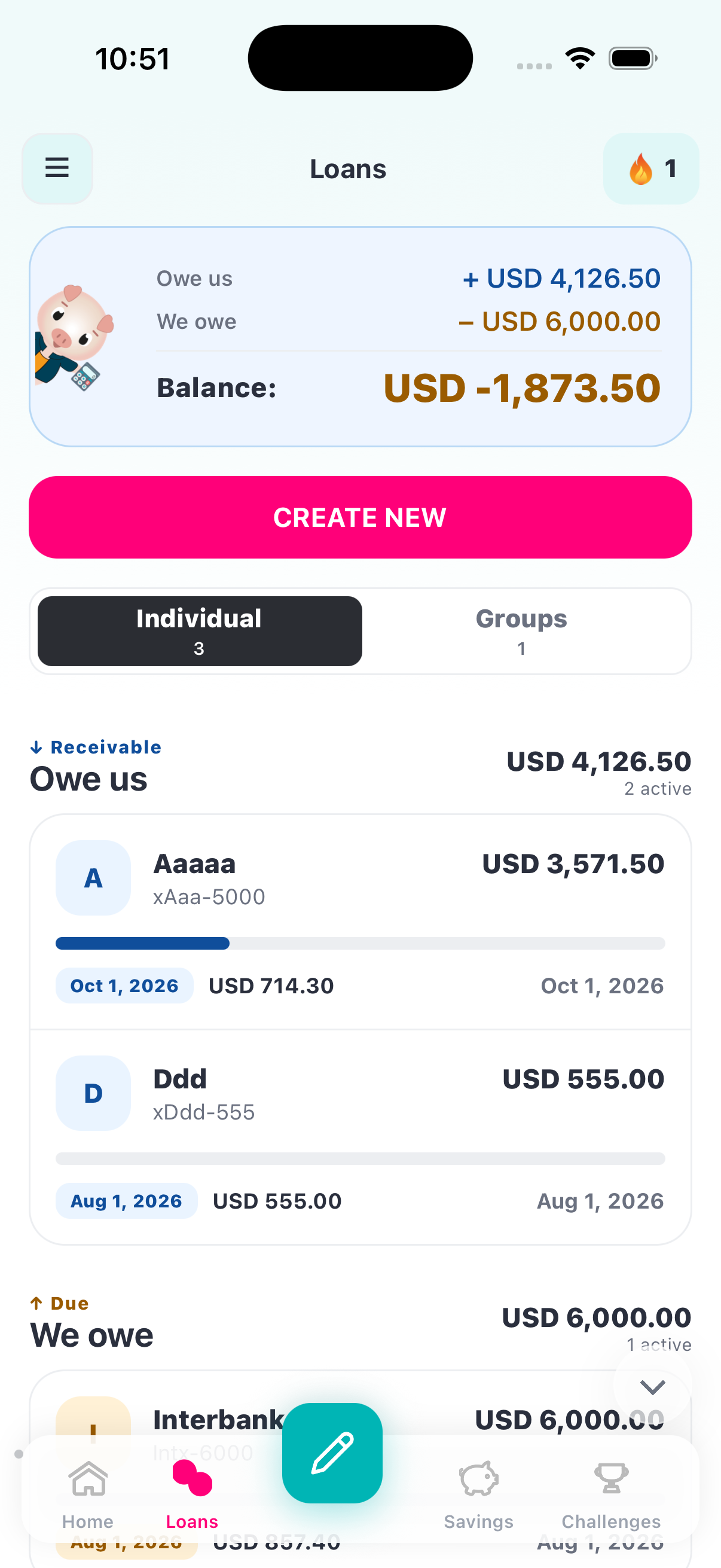Open the hamburger menu
Screen dimensions: 721x1568
click(57, 168)
